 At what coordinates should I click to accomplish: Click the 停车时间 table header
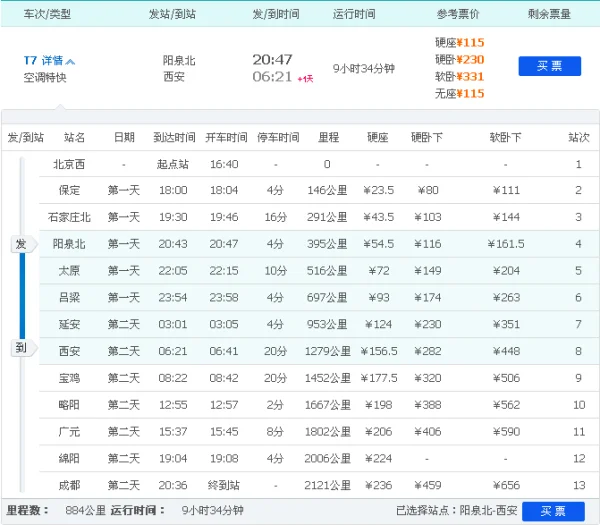coord(278,137)
